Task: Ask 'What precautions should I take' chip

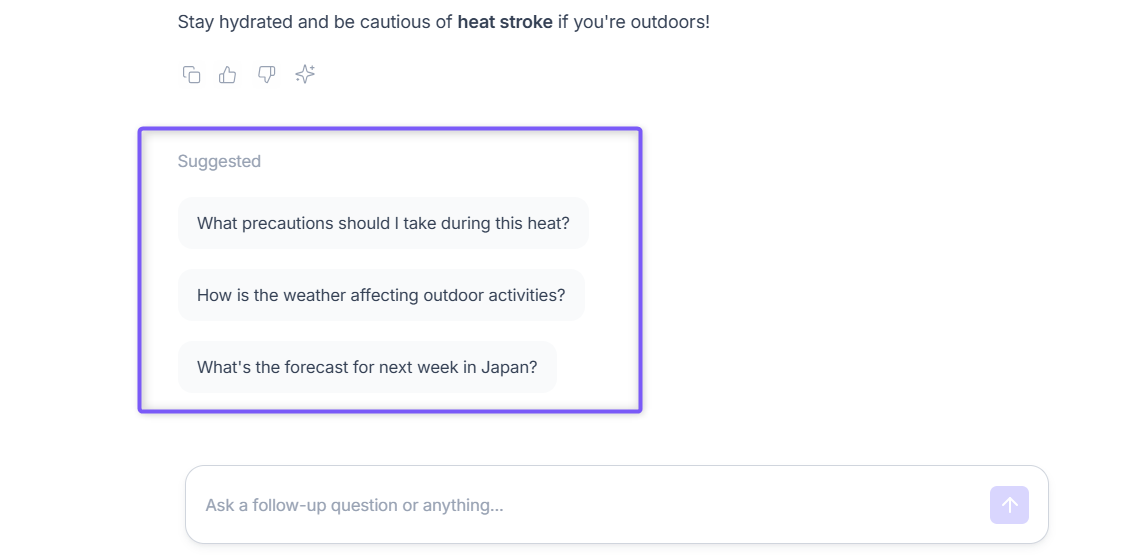Action: click(x=383, y=223)
